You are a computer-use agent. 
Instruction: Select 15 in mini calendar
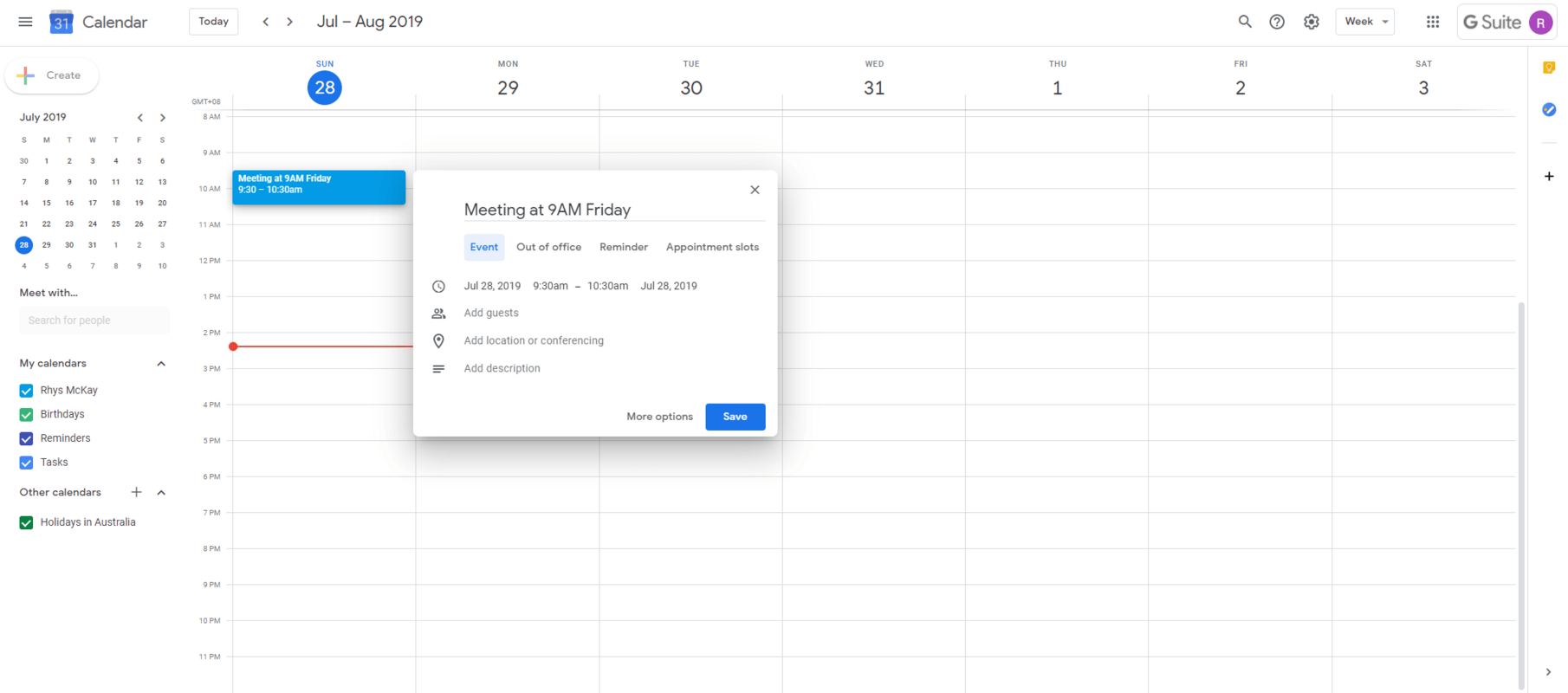47,204
